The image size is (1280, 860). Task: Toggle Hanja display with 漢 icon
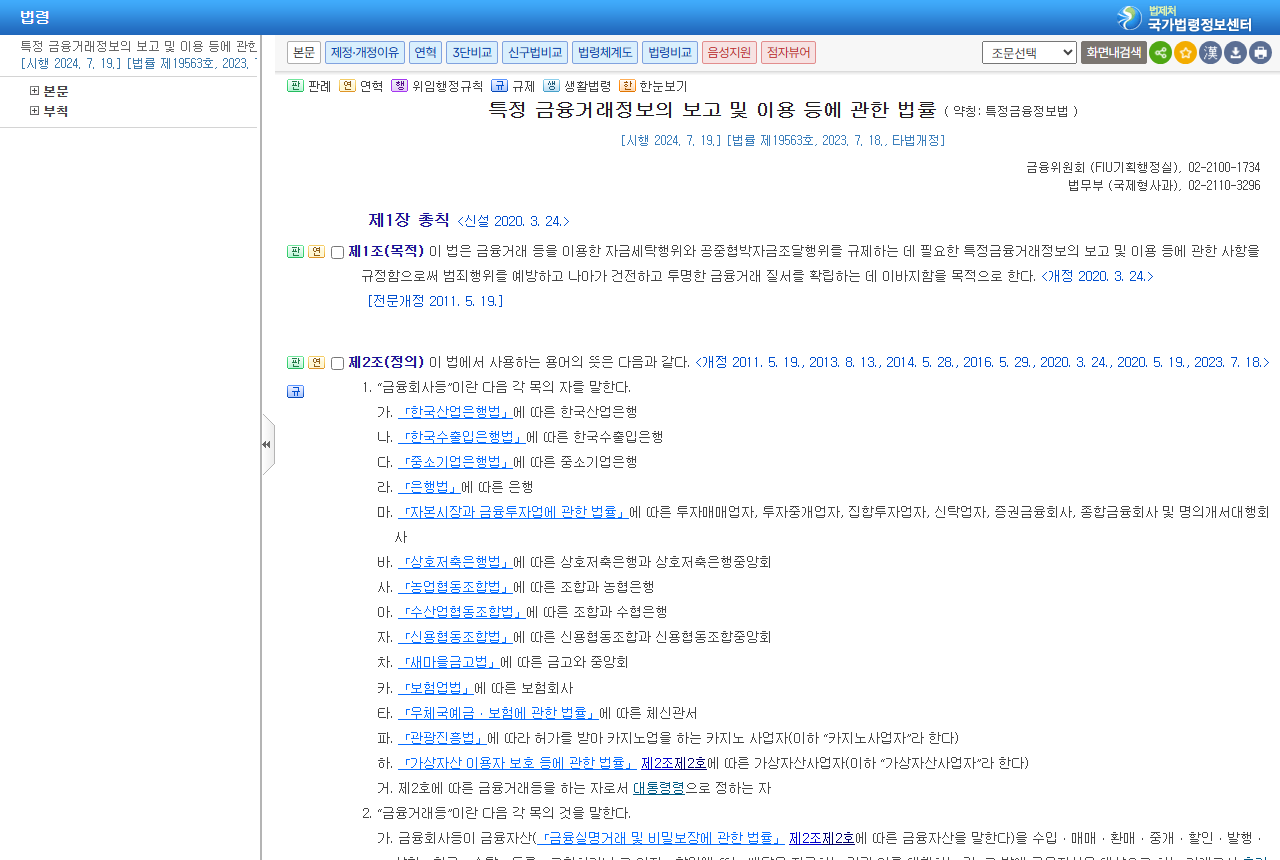coord(1210,53)
